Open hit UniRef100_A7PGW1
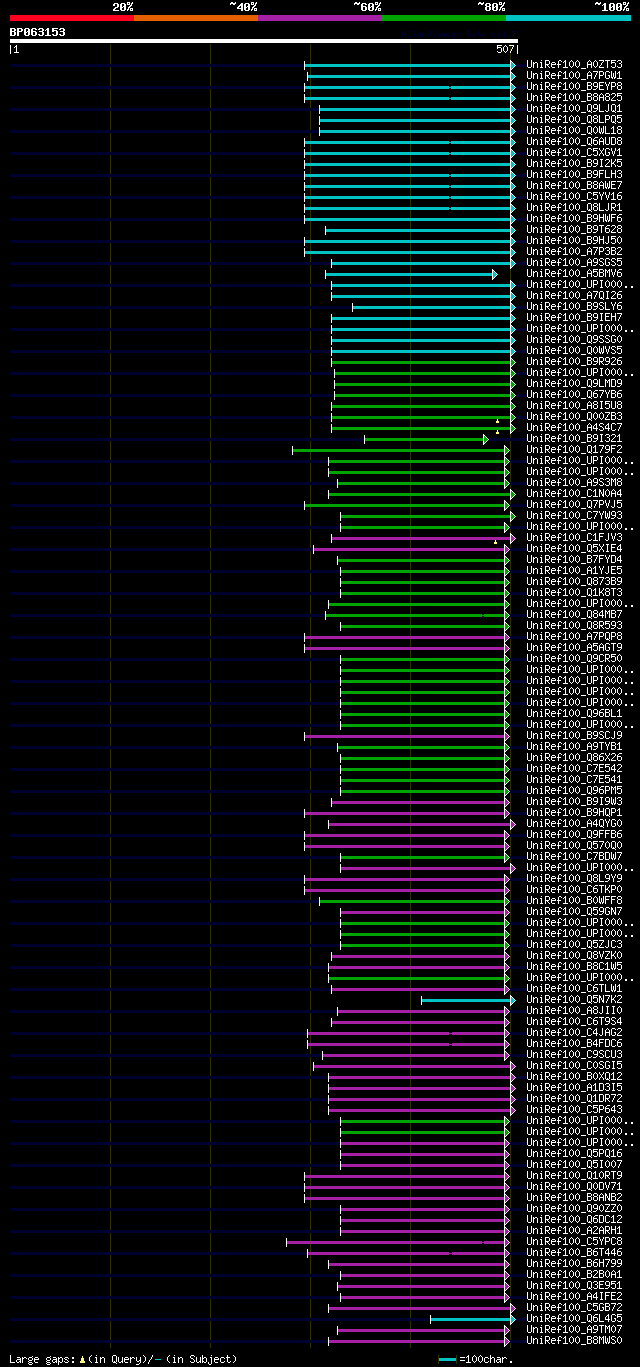 click(574, 76)
